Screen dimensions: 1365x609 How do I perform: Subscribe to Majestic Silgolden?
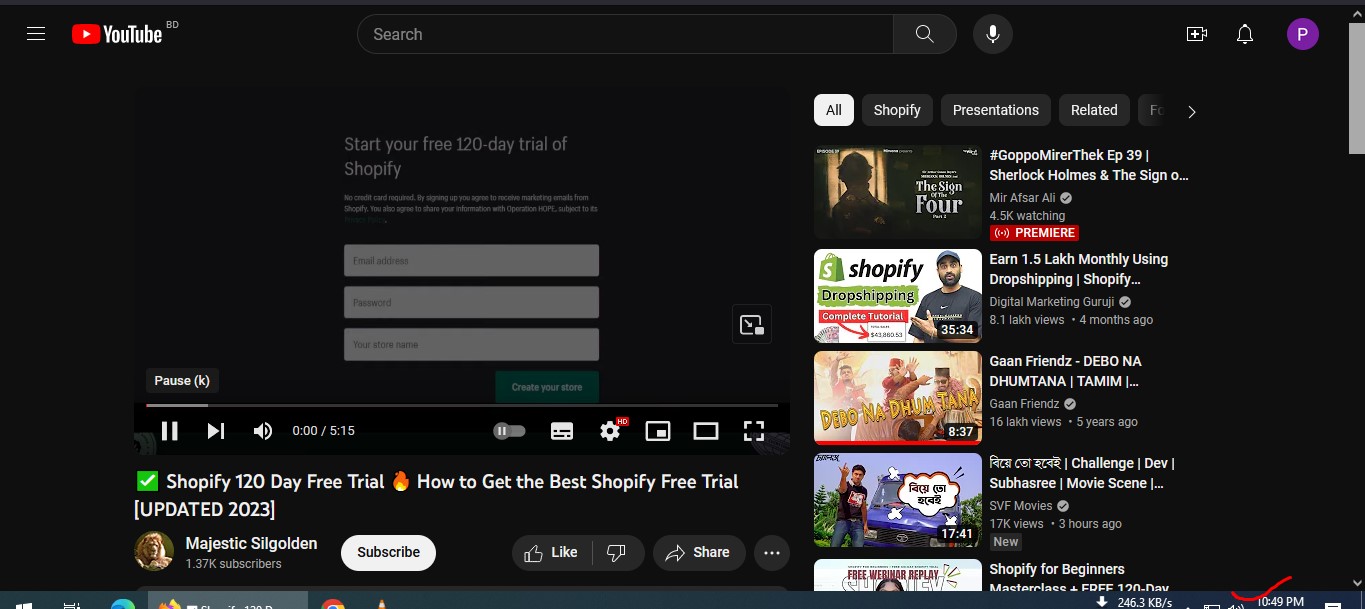point(388,552)
